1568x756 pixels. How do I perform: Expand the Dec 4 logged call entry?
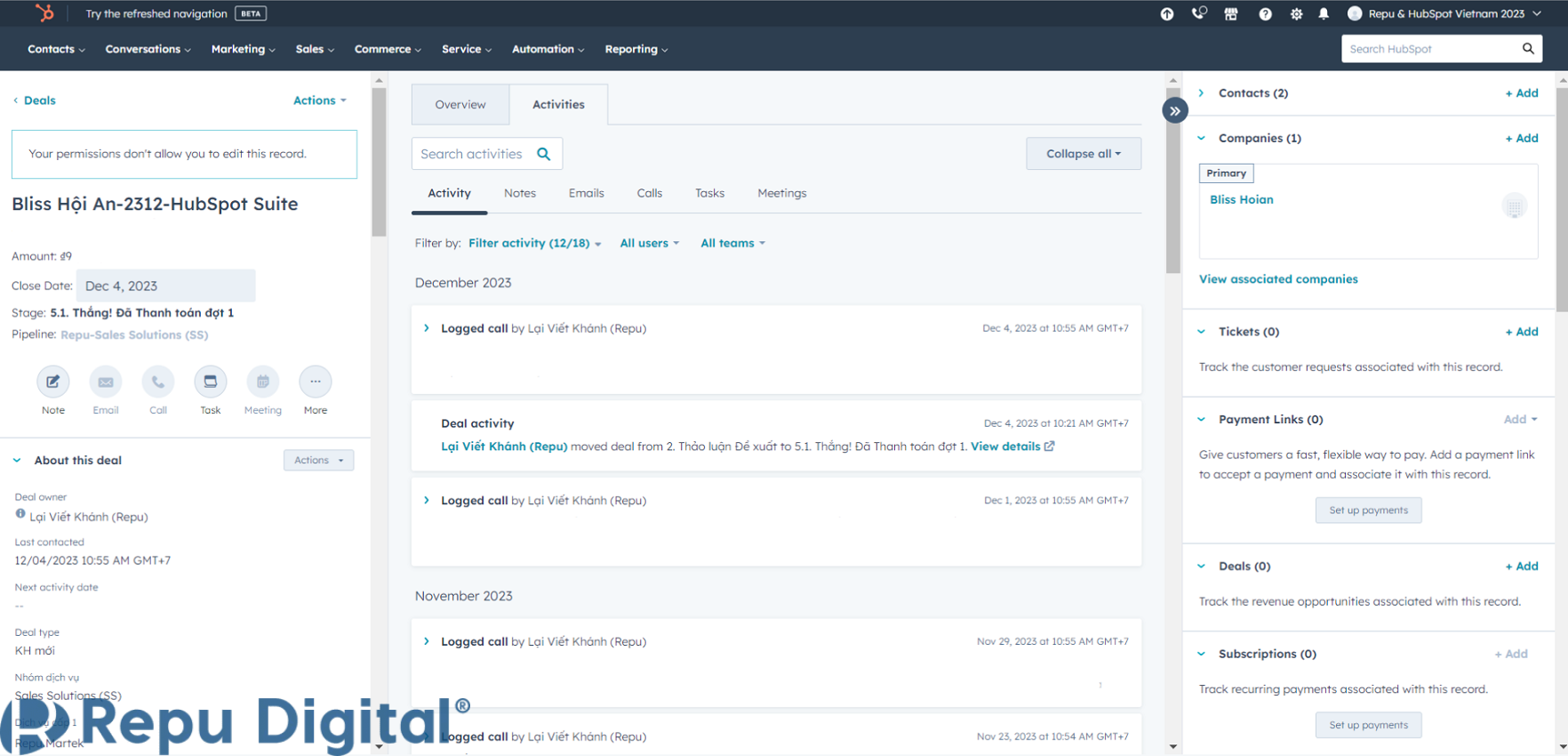pyautogui.click(x=427, y=328)
